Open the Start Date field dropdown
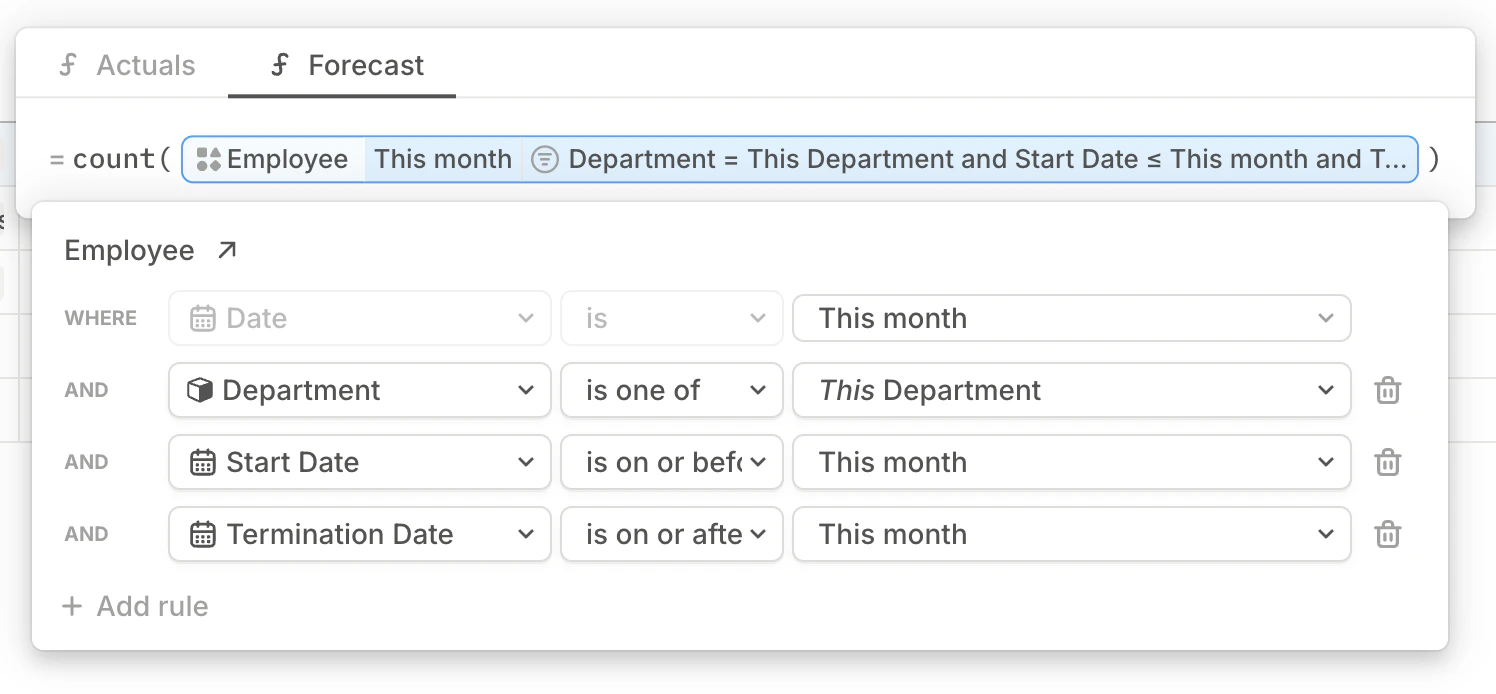The image size is (1496, 694). pos(360,462)
